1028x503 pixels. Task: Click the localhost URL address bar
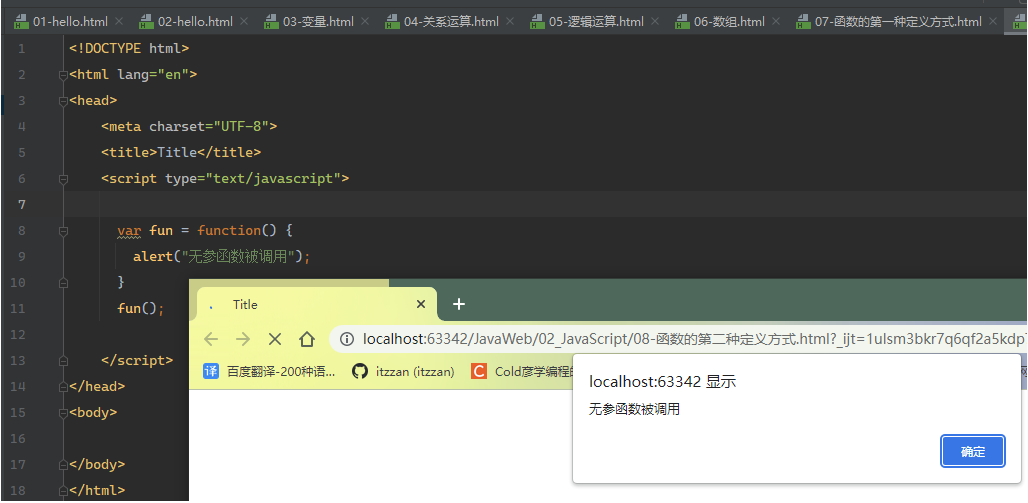[679, 339]
